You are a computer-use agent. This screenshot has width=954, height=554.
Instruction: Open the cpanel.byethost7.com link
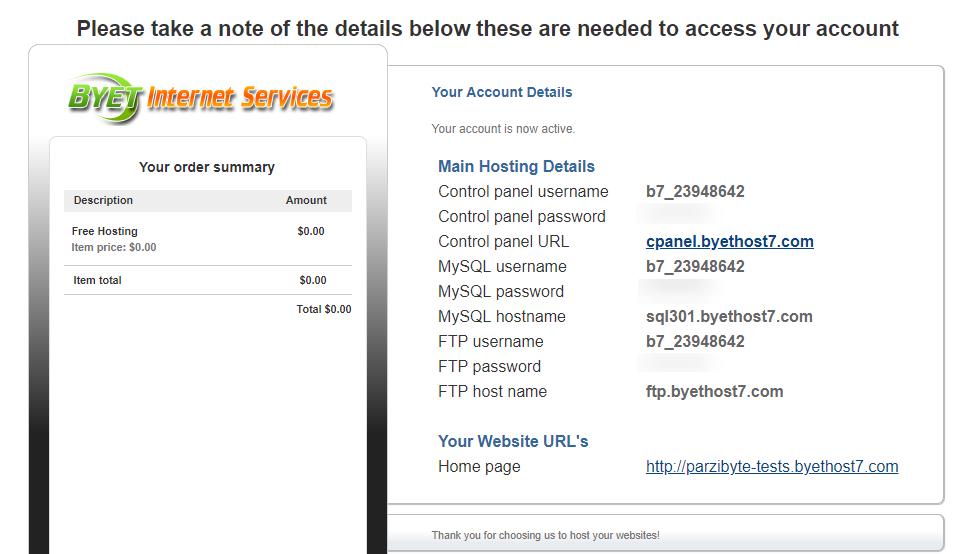point(729,241)
